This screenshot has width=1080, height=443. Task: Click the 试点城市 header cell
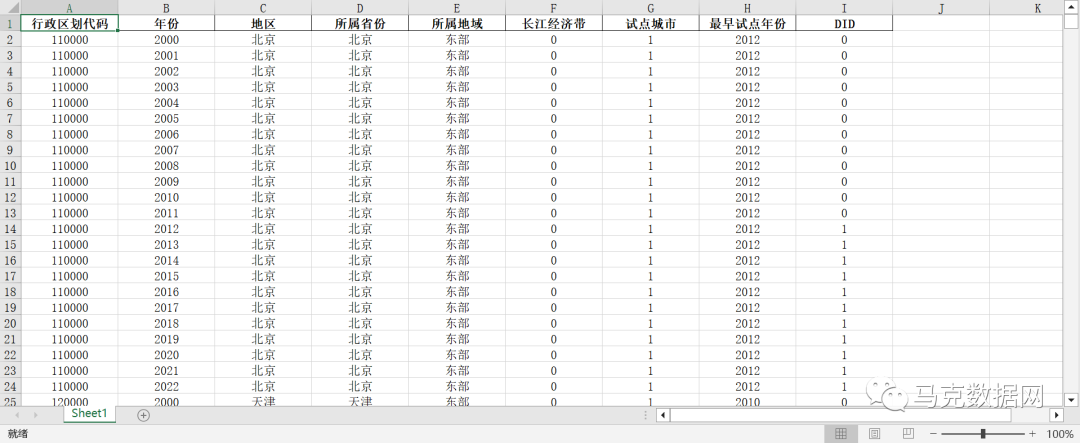click(650, 23)
